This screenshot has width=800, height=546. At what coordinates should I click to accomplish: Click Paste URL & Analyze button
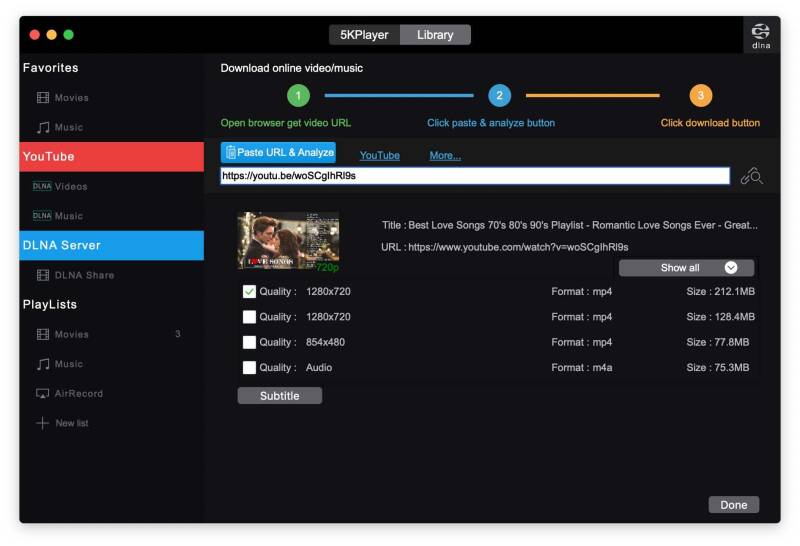click(278, 153)
